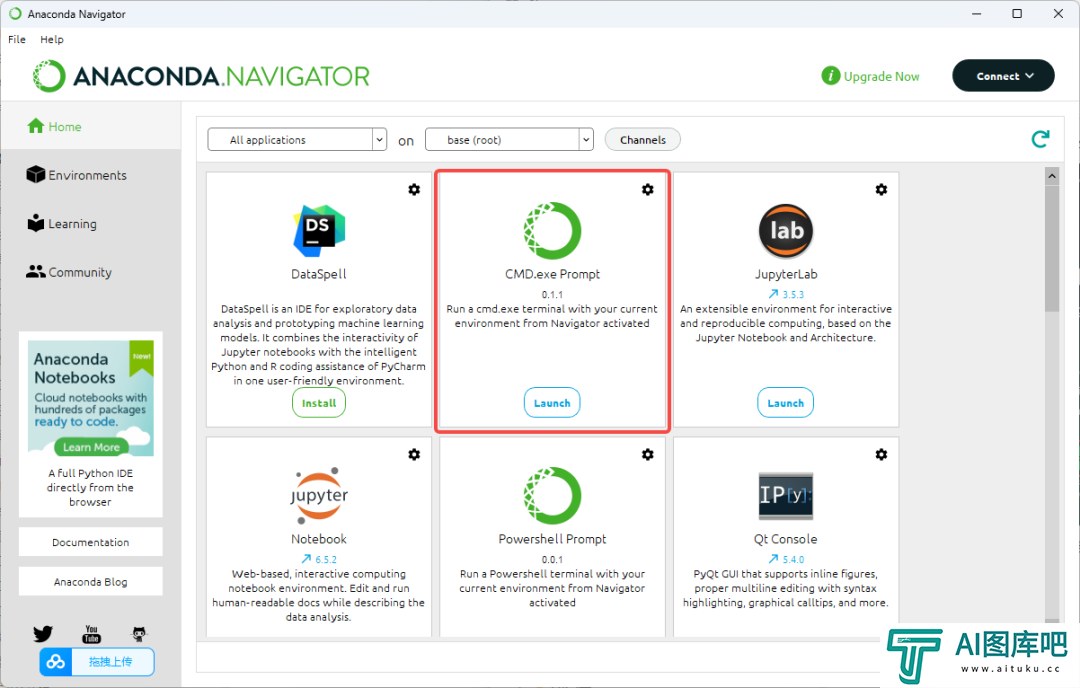Viewport: 1080px width, 688px height.
Task: Open DataSpell settings gear
Action: click(414, 189)
